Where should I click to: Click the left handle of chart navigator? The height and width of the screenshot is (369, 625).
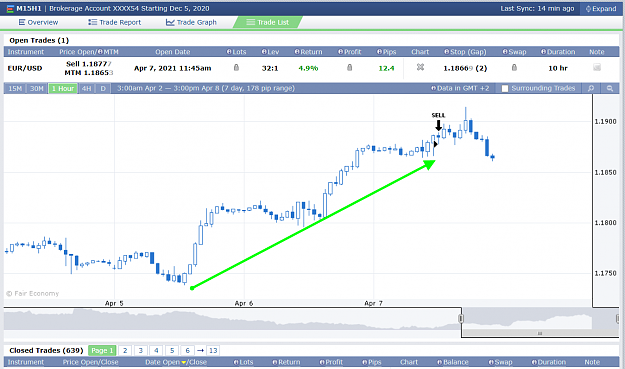coord(461,318)
